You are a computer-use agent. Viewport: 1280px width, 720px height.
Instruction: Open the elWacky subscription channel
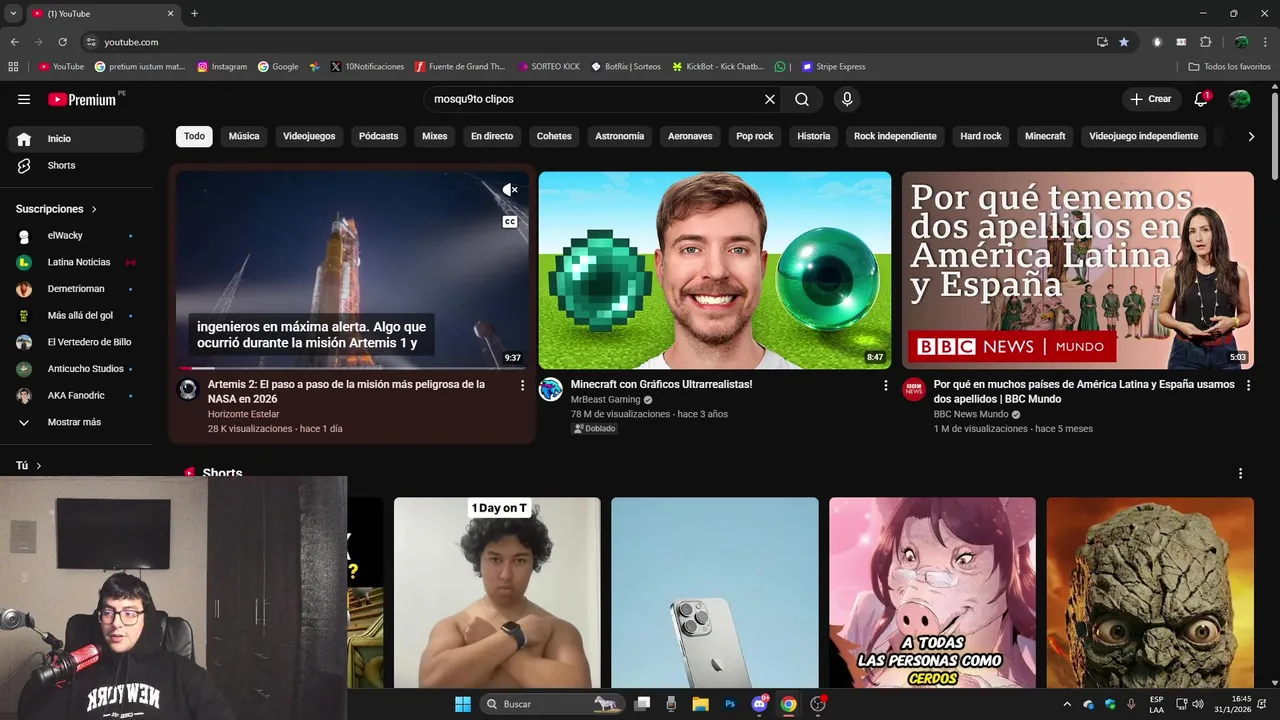tap(76, 236)
